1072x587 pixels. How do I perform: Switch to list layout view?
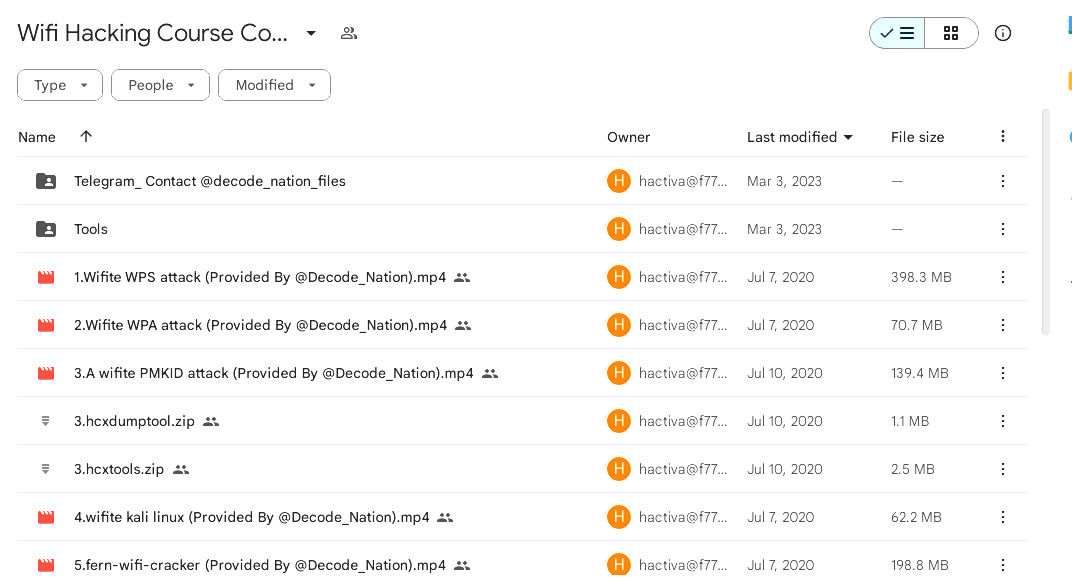coord(897,33)
